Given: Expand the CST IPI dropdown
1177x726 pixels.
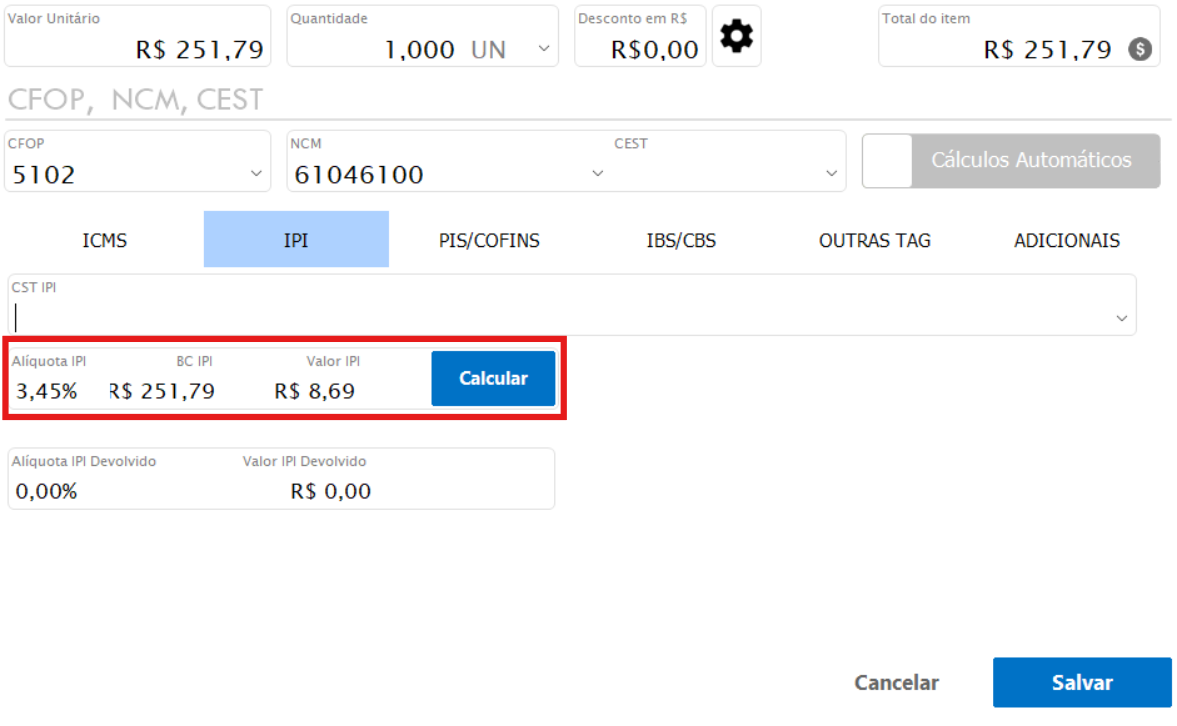Looking at the screenshot, I should pos(1122,319).
